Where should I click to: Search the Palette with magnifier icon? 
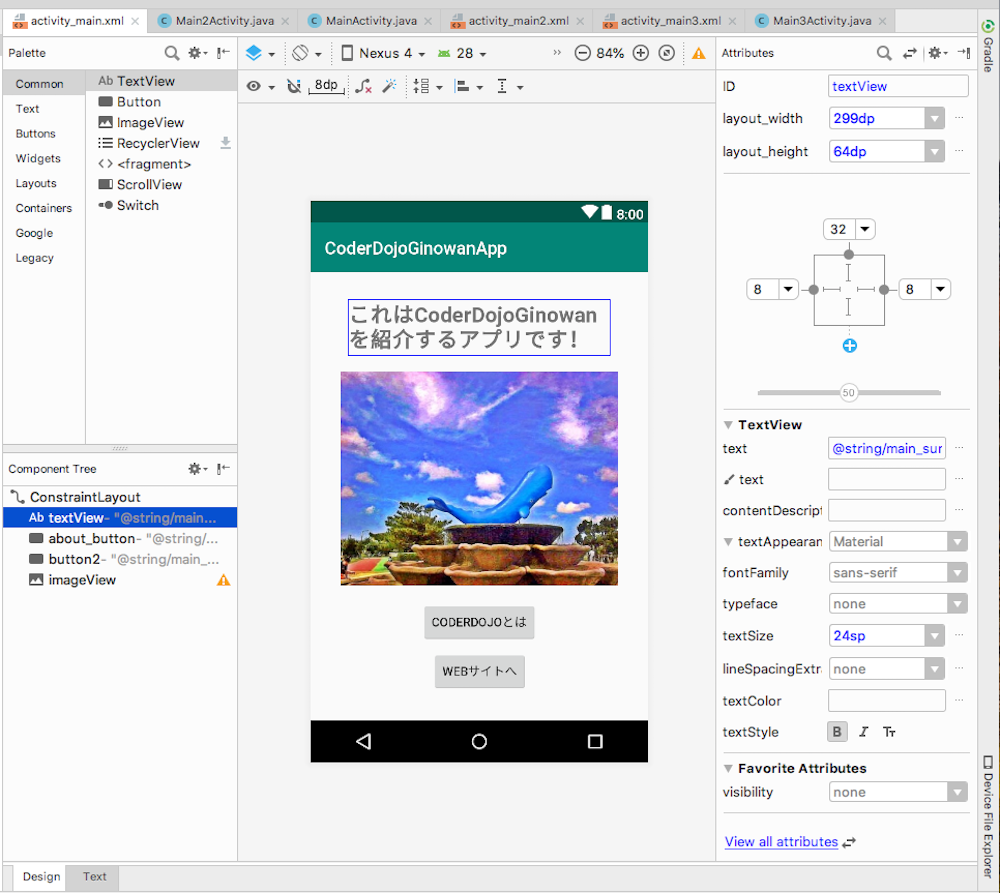tap(172, 53)
